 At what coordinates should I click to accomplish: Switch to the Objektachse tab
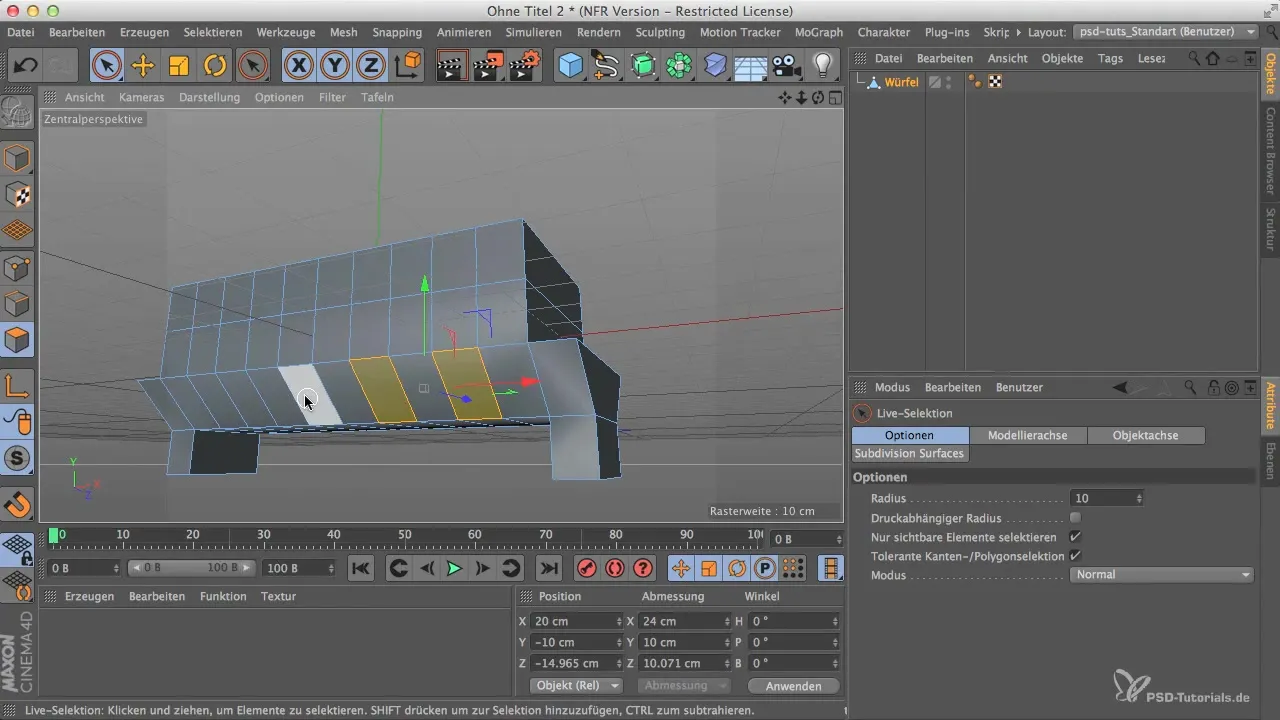pyautogui.click(x=1145, y=435)
